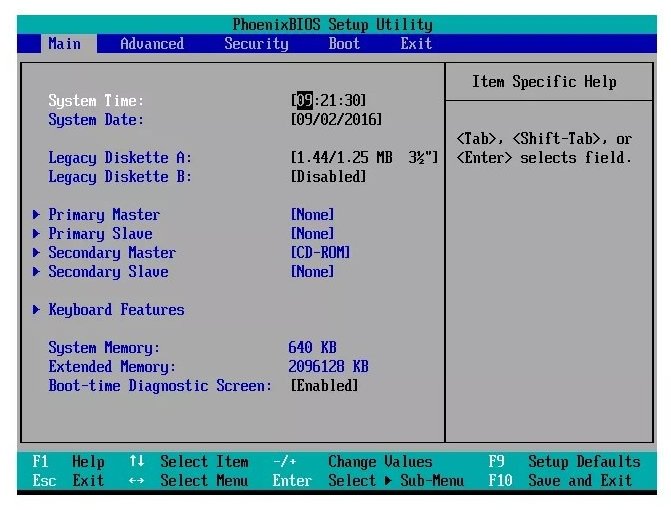The width and height of the screenshot is (671, 510).
Task: Click the -/+ Change Values hint
Action: click(353, 462)
